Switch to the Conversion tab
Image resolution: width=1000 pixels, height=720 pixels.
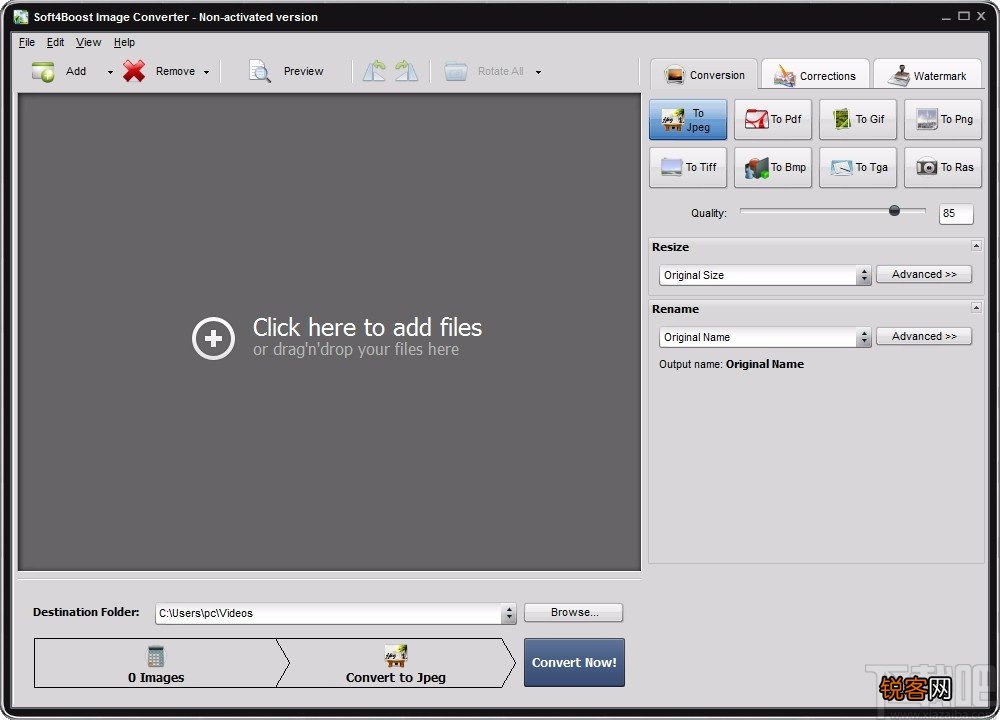[x=704, y=75]
